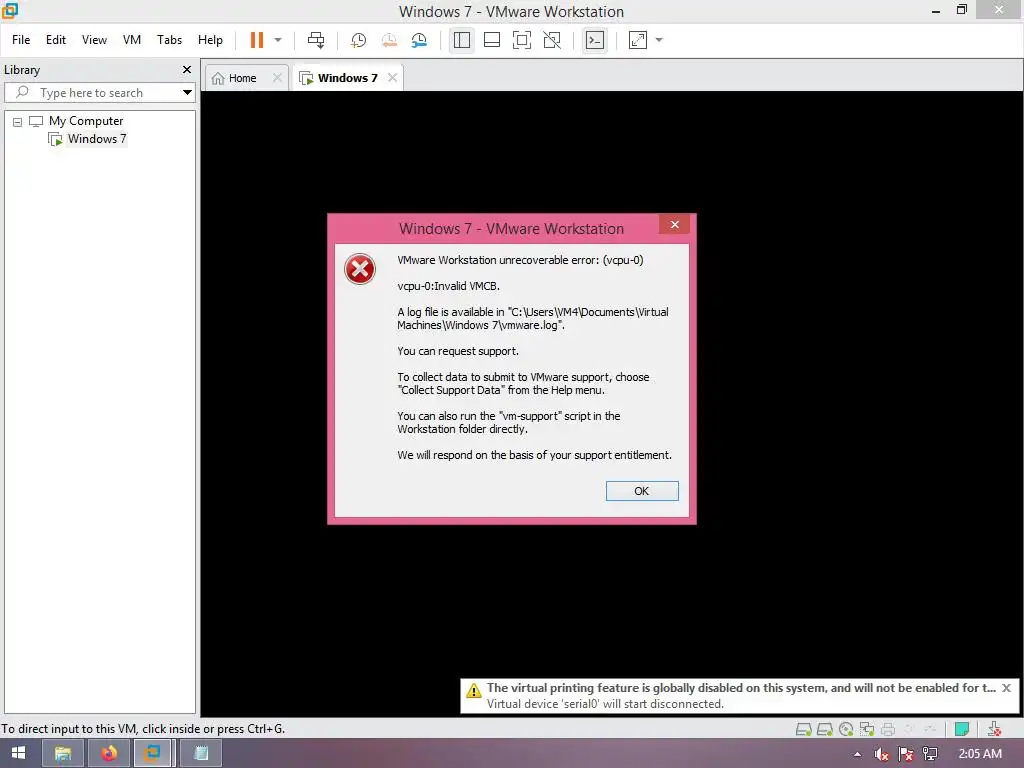Screen dimensions: 1024x768
Task: Click the stretch guest display icon
Action: click(x=638, y=40)
